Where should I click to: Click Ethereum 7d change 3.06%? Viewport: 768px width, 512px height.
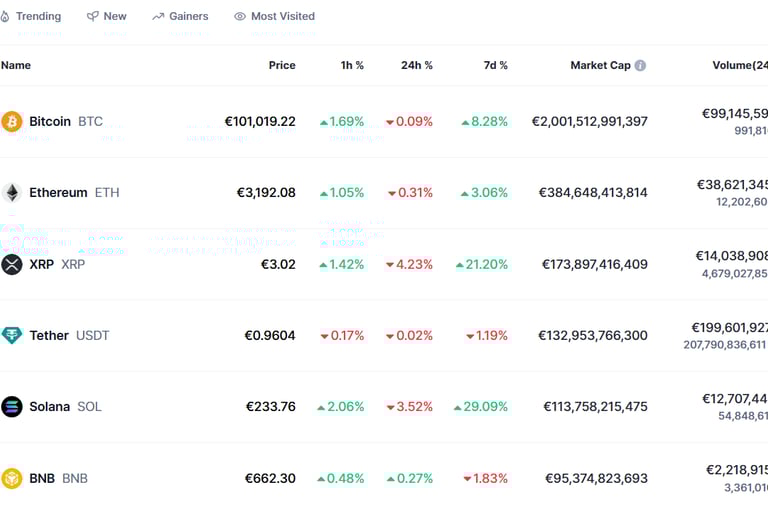(484, 193)
